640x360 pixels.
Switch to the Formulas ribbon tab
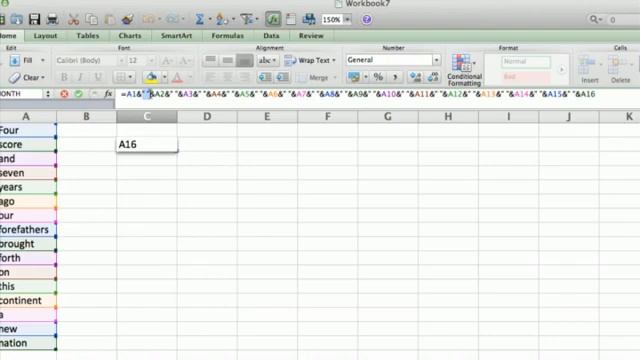(227, 36)
